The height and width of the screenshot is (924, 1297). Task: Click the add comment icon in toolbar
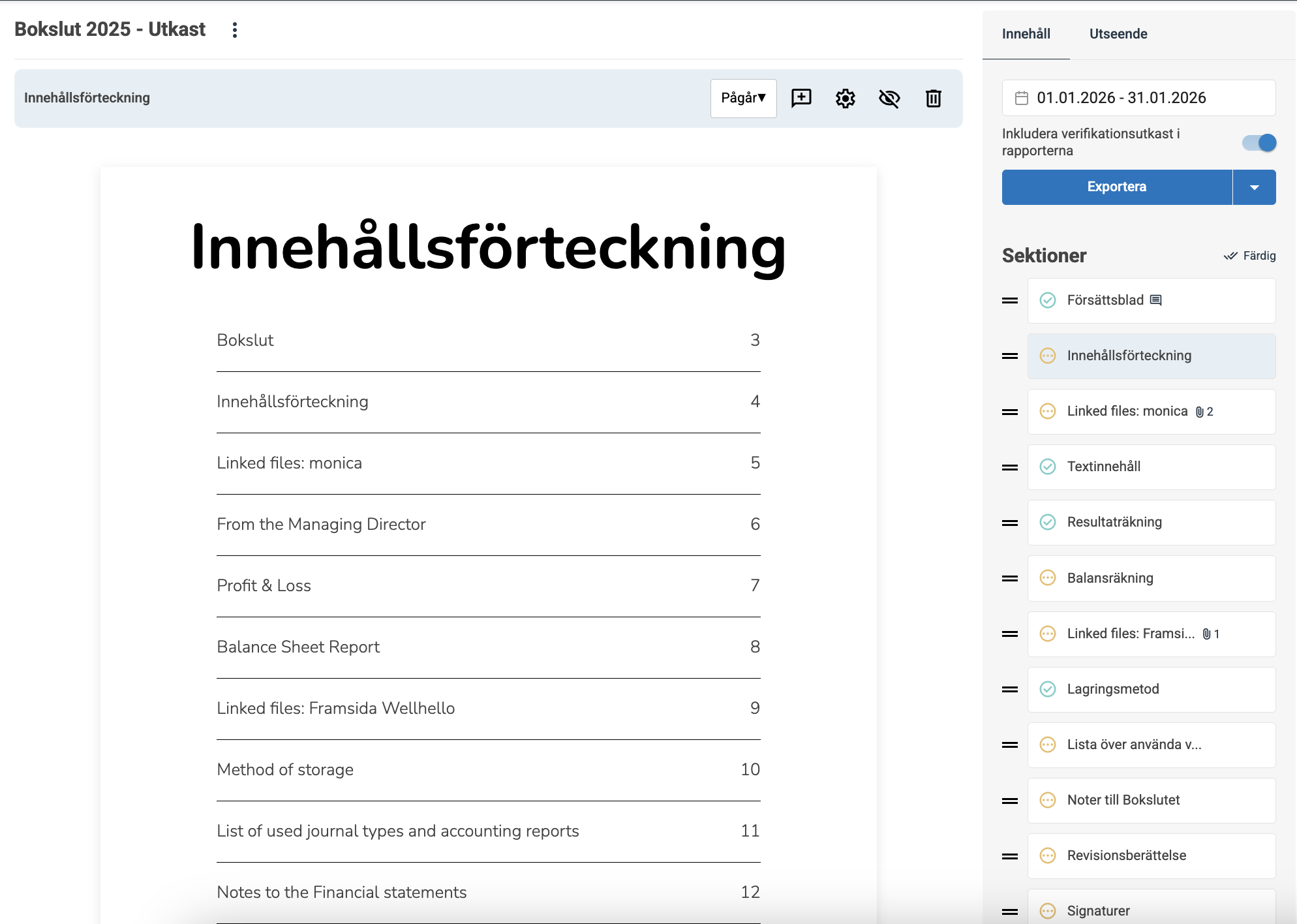pyautogui.click(x=801, y=99)
